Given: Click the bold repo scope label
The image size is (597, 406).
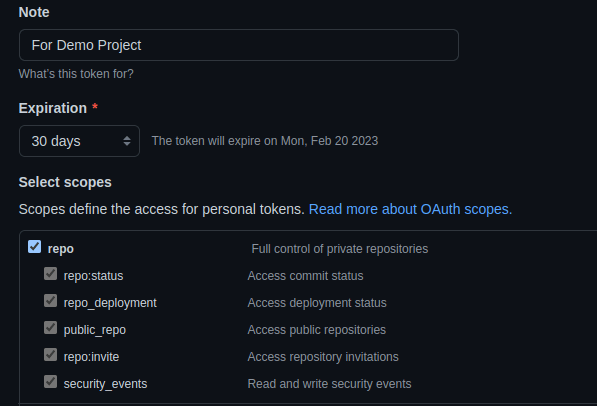Looking at the screenshot, I should click(61, 249).
